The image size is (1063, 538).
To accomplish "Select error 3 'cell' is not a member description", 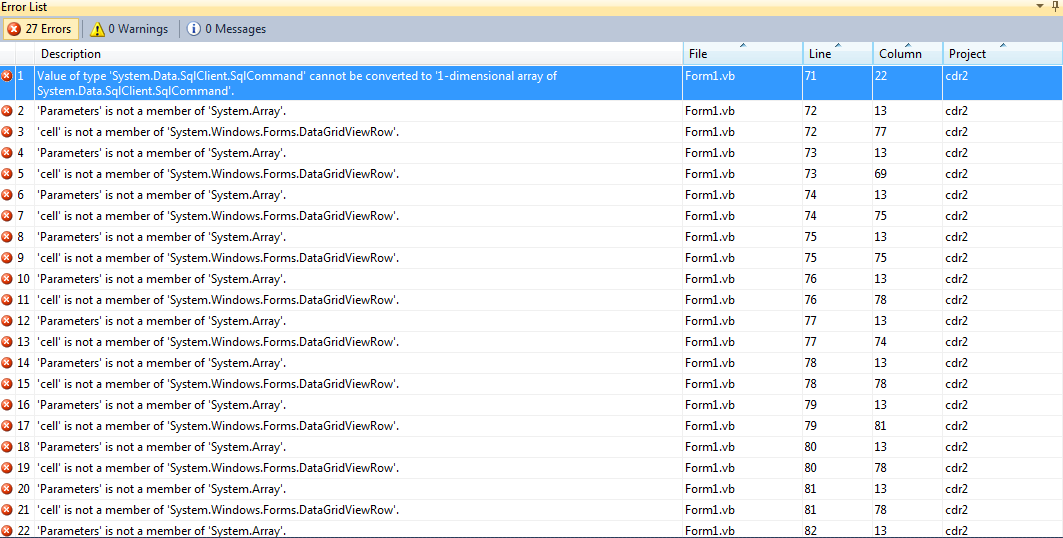I will tap(218, 131).
